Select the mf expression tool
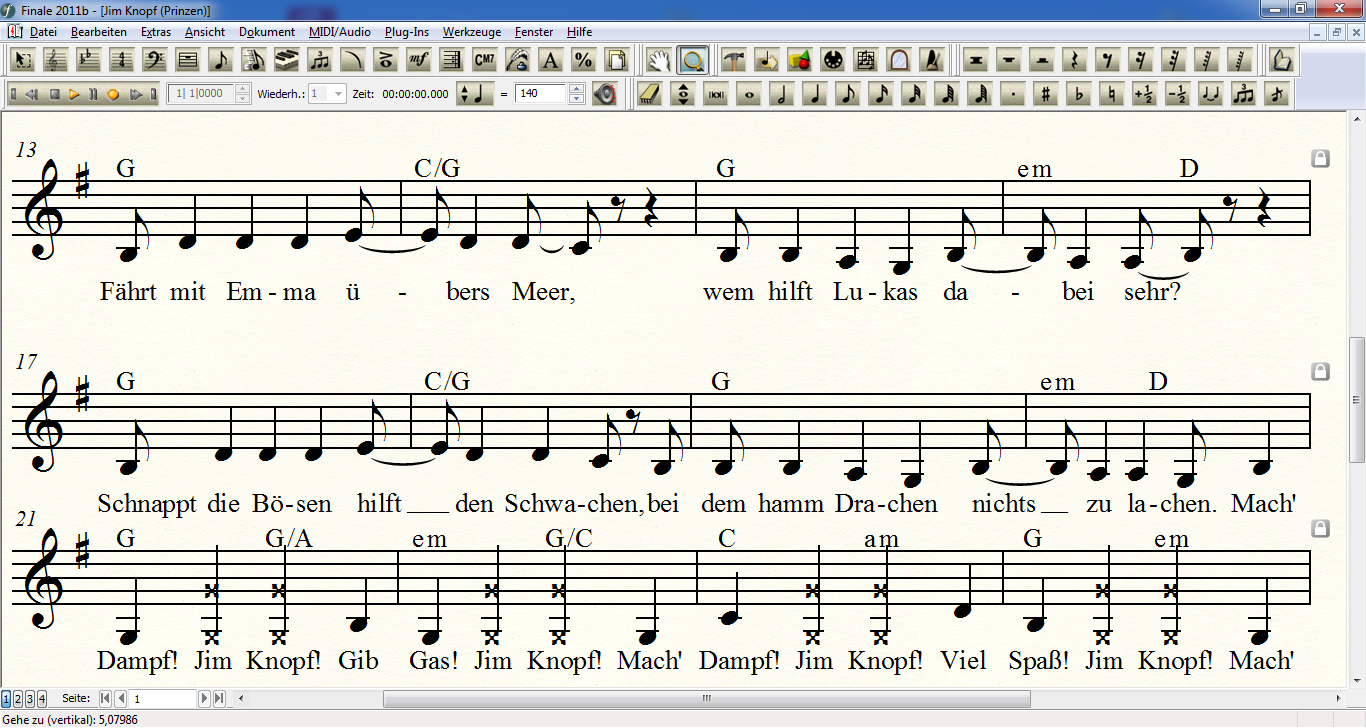Viewport: 1366px width, 728px height. (x=418, y=60)
